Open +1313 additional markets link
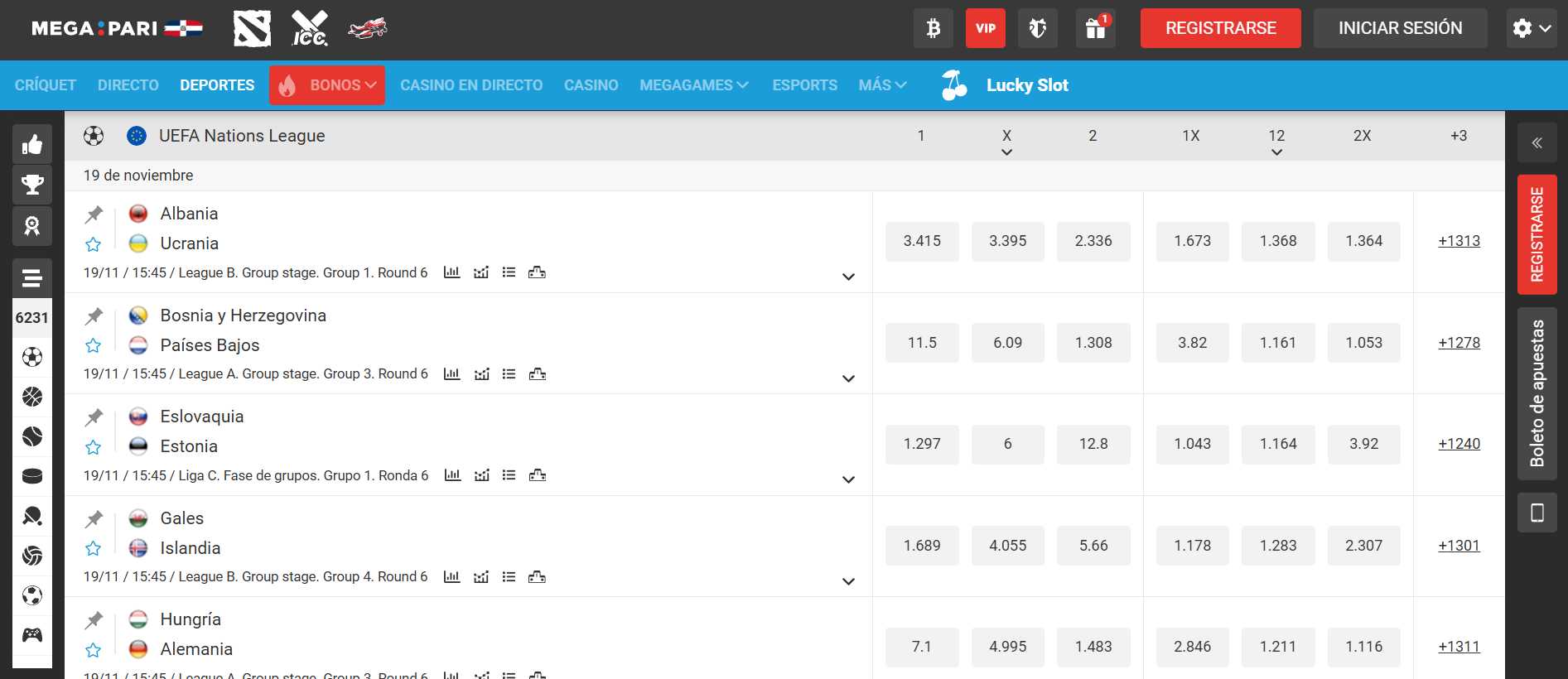Screen dimensions: 1568x679 pyautogui.click(x=1459, y=241)
